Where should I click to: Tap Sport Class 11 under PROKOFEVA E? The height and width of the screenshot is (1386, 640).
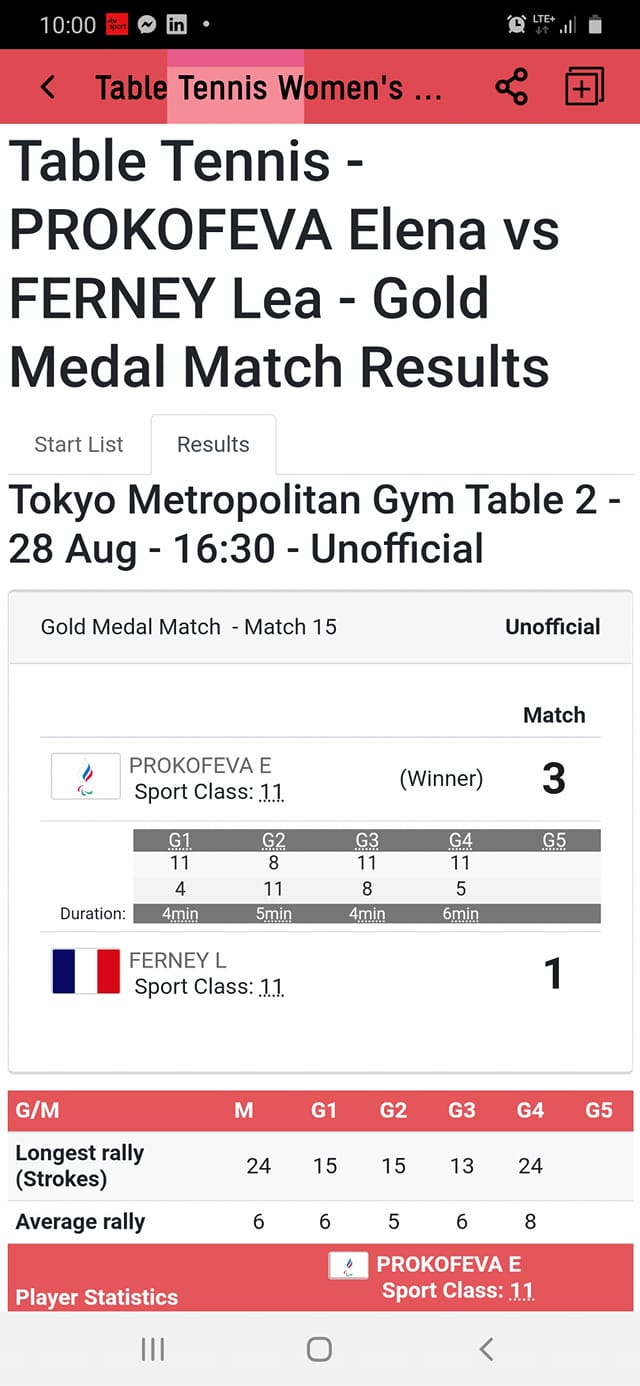[209, 792]
